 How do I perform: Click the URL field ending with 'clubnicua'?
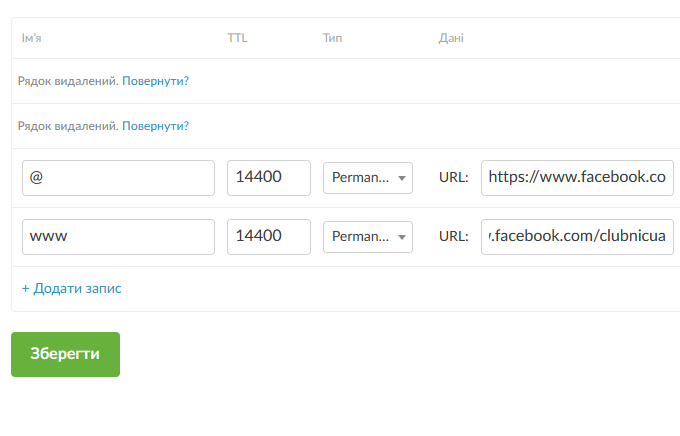tap(577, 237)
